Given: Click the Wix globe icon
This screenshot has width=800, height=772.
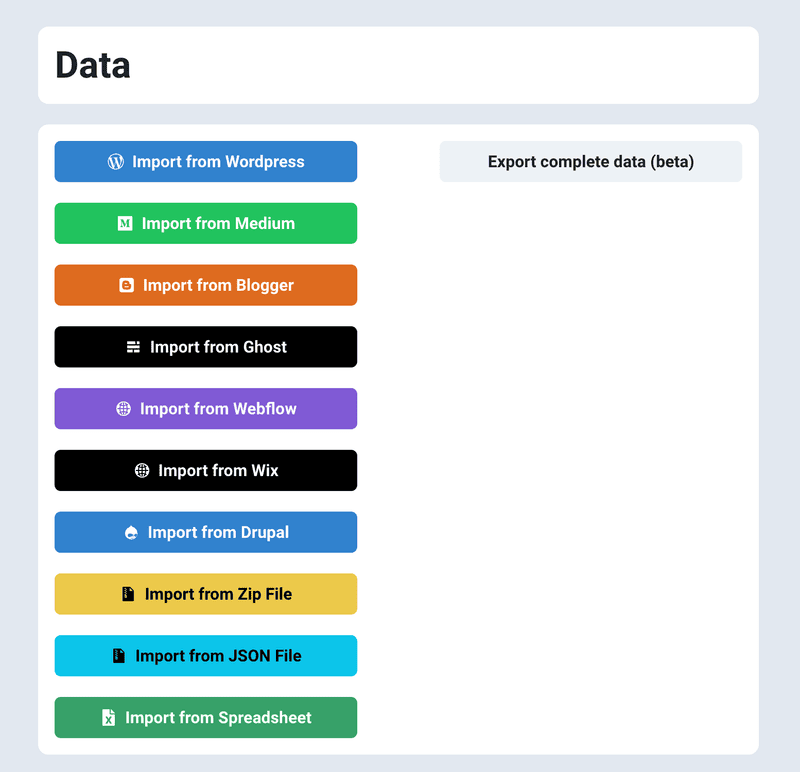Looking at the screenshot, I should [142, 471].
